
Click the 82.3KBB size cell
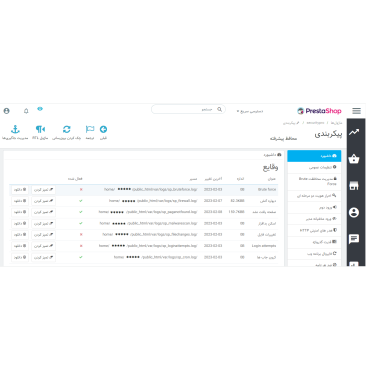tap(237, 201)
